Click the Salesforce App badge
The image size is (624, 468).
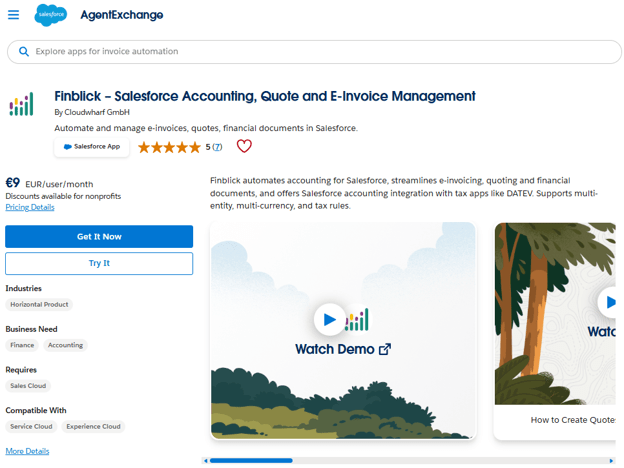click(92, 147)
